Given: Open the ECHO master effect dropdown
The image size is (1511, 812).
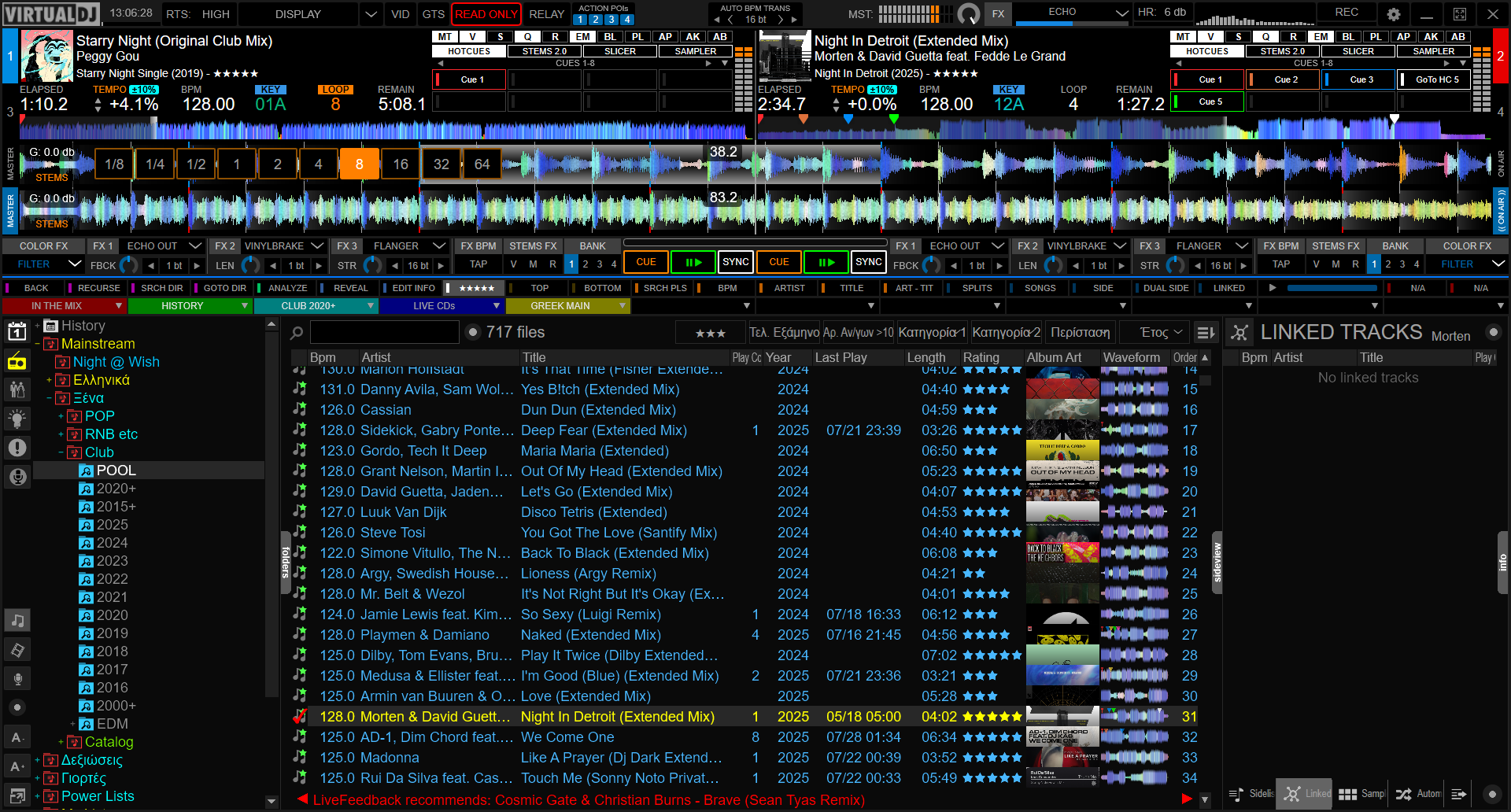Looking at the screenshot, I should click(x=1121, y=13).
